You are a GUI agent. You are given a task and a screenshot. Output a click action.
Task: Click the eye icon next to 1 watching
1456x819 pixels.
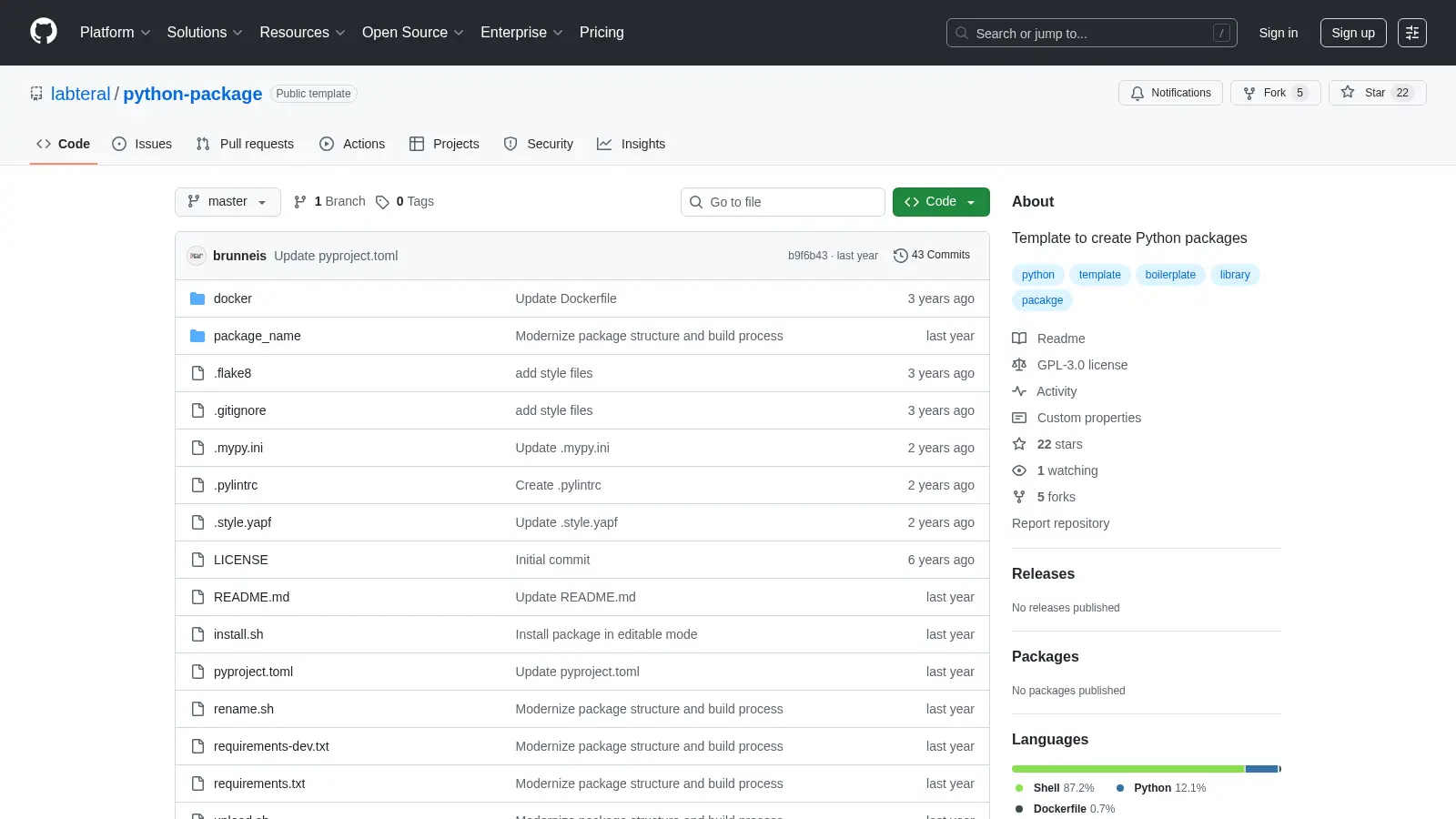pyautogui.click(x=1019, y=470)
